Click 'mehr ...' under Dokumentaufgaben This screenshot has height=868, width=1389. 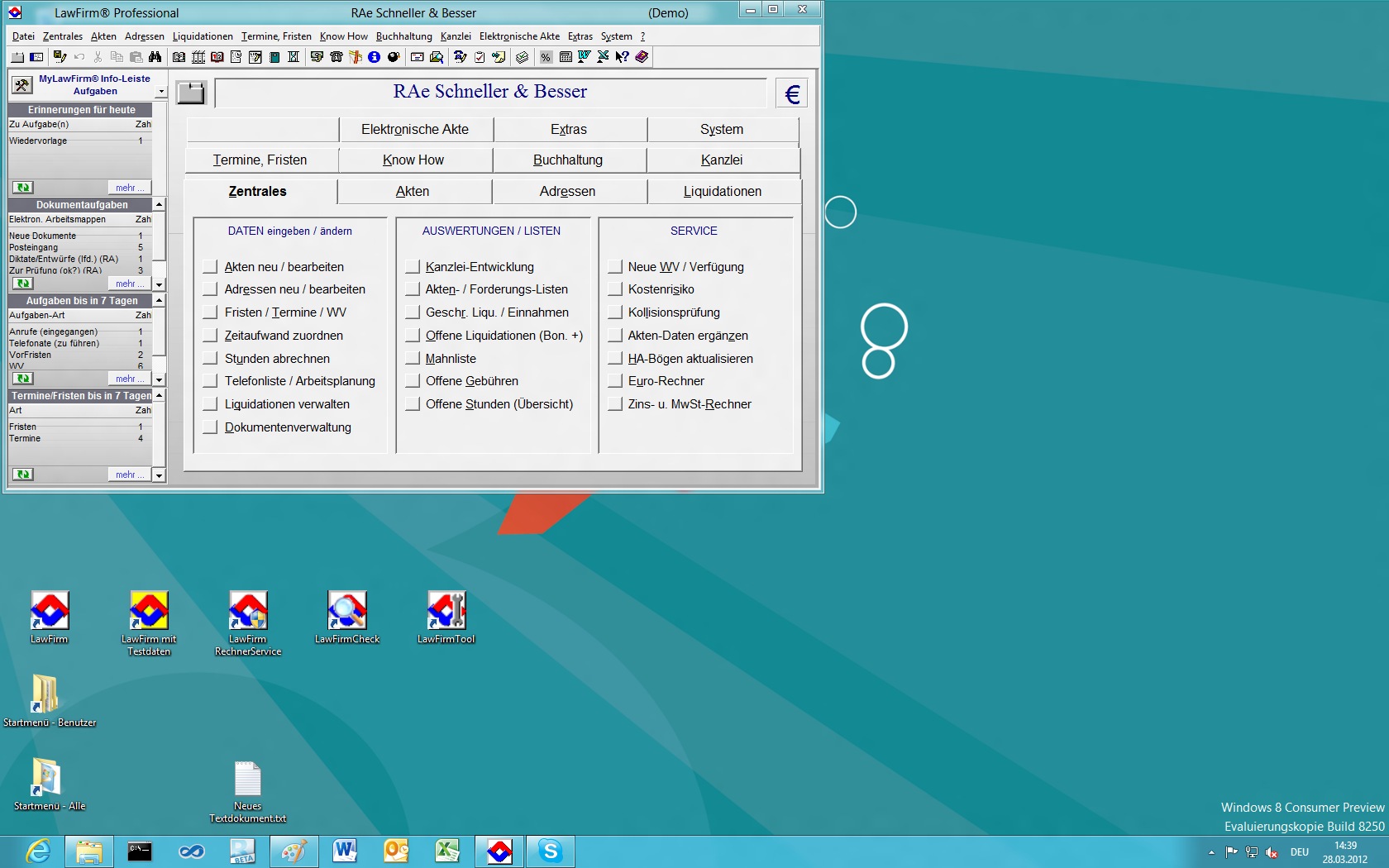[x=129, y=284]
